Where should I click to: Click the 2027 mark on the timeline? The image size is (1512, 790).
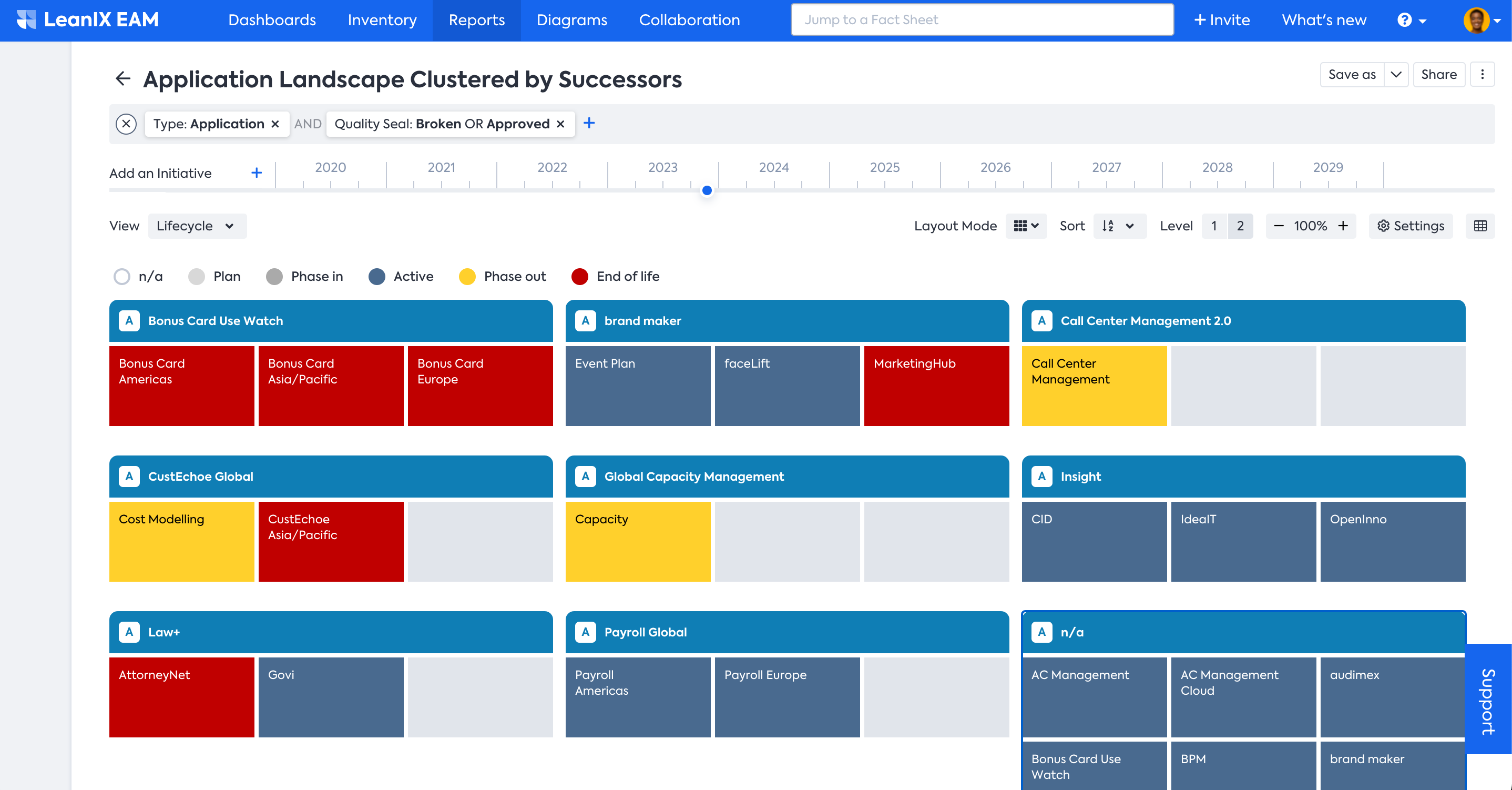(1107, 167)
